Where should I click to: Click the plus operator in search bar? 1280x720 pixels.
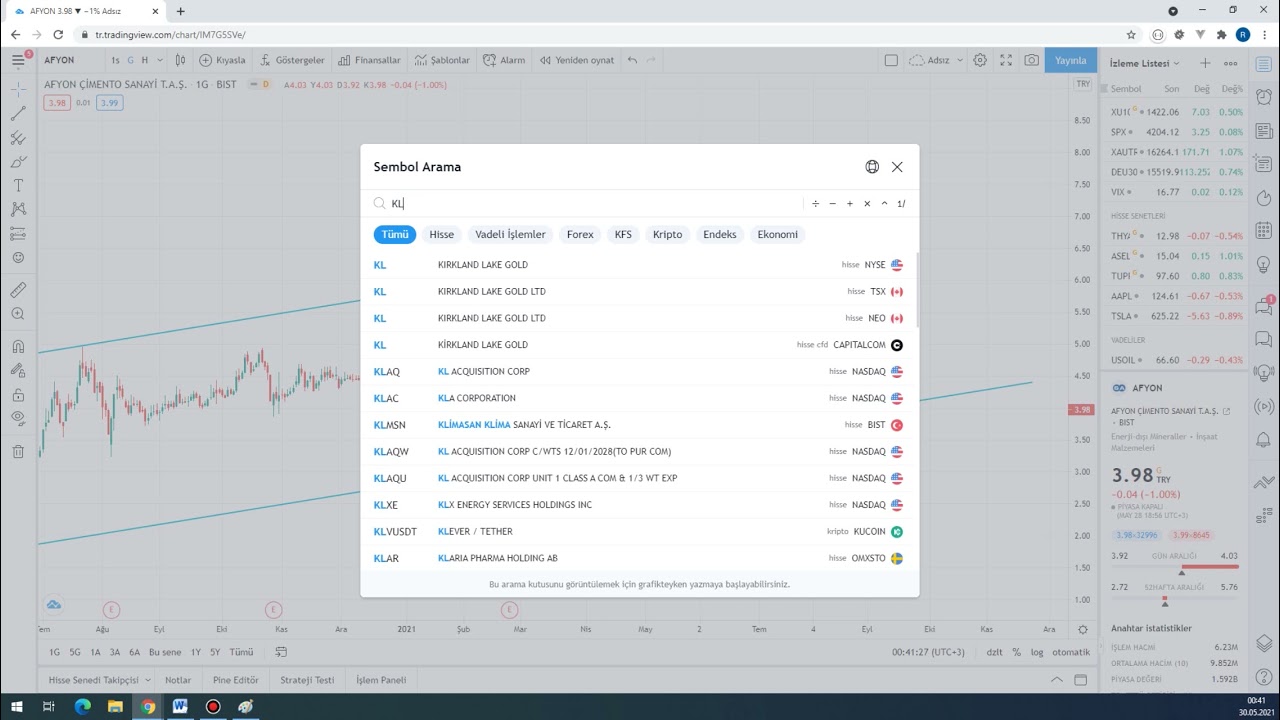[x=850, y=203]
